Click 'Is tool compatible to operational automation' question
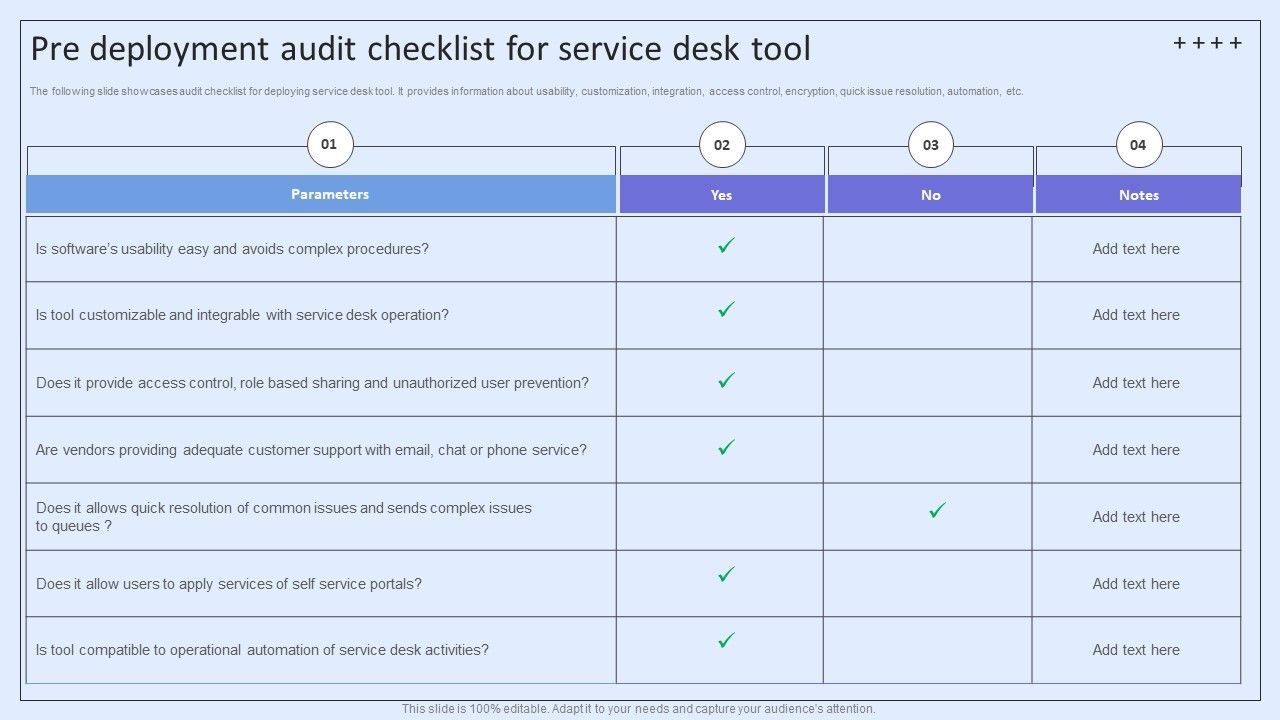Image resolution: width=1280 pixels, height=720 pixels. [x=262, y=650]
